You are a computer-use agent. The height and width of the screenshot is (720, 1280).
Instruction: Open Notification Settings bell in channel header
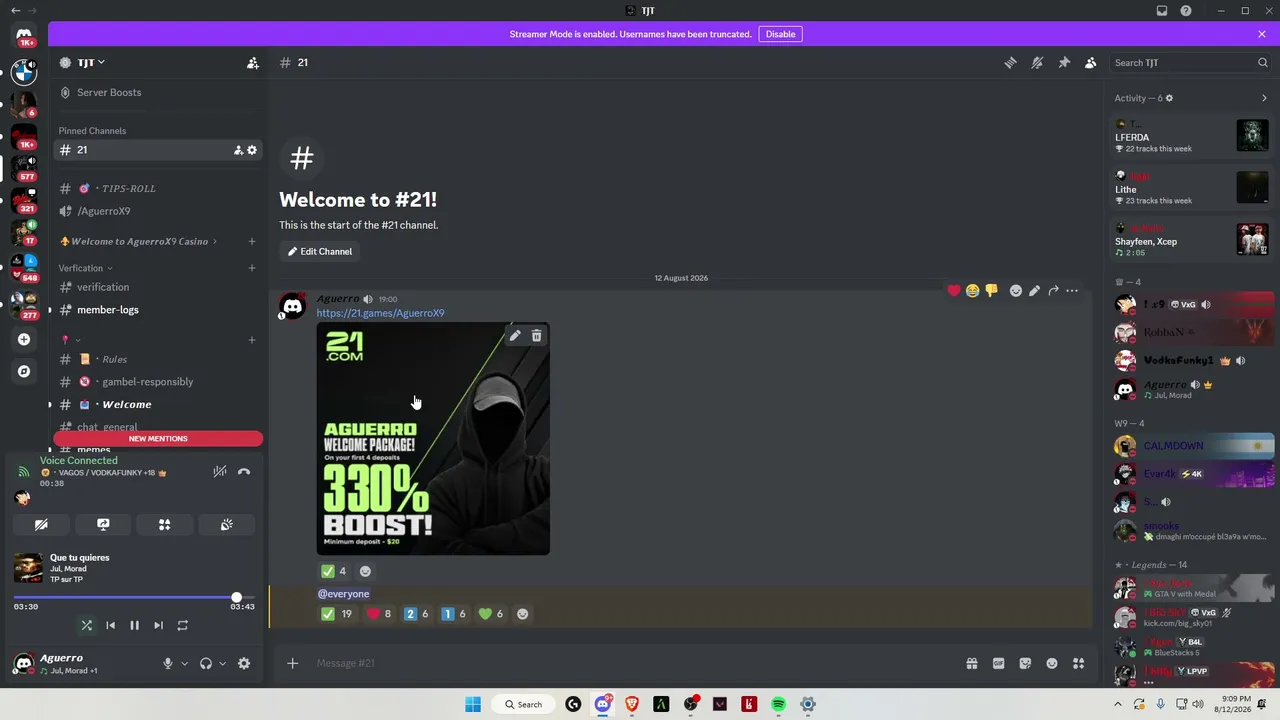click(1037, 62)
